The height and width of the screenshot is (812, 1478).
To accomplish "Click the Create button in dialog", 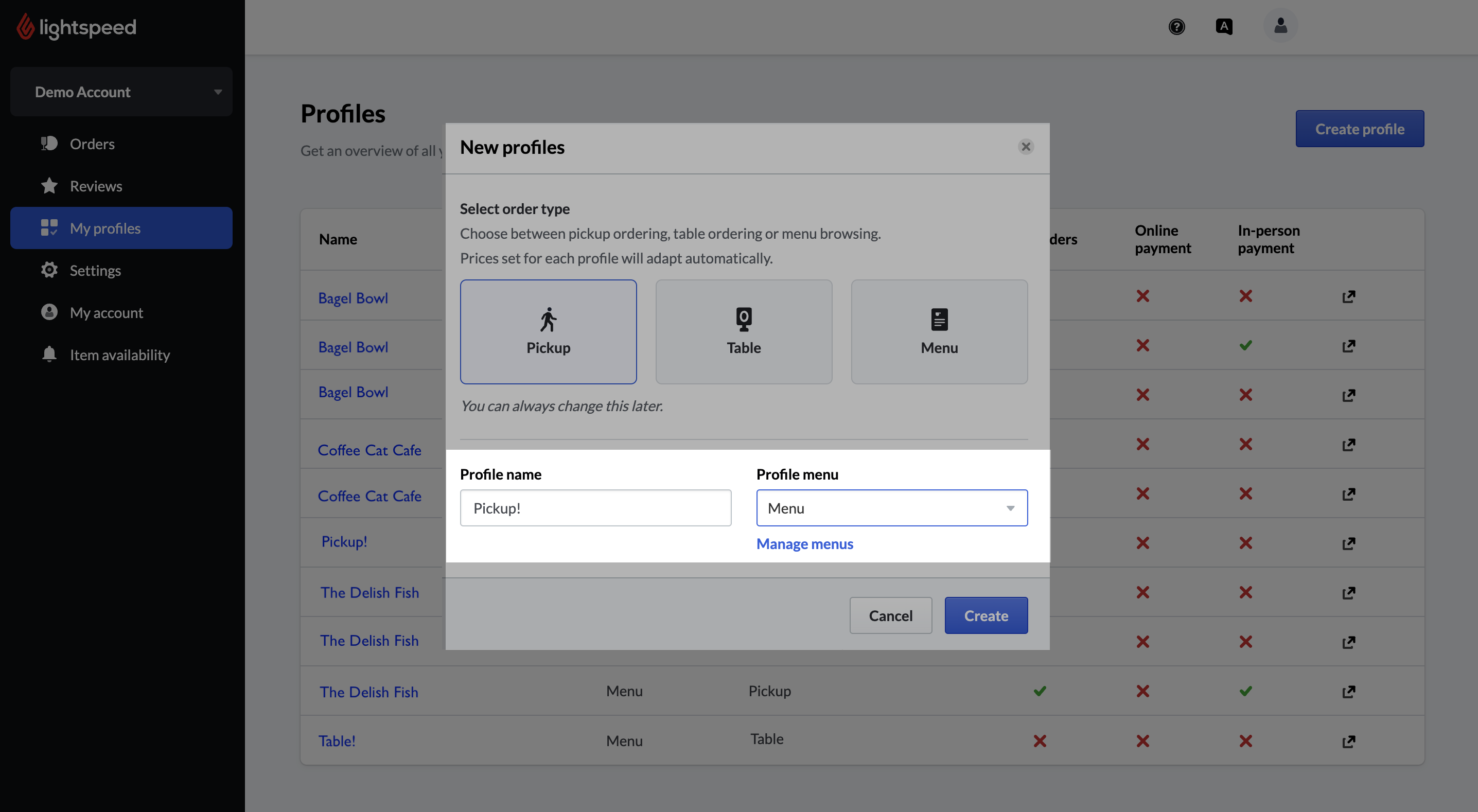I will click(986, 615).
